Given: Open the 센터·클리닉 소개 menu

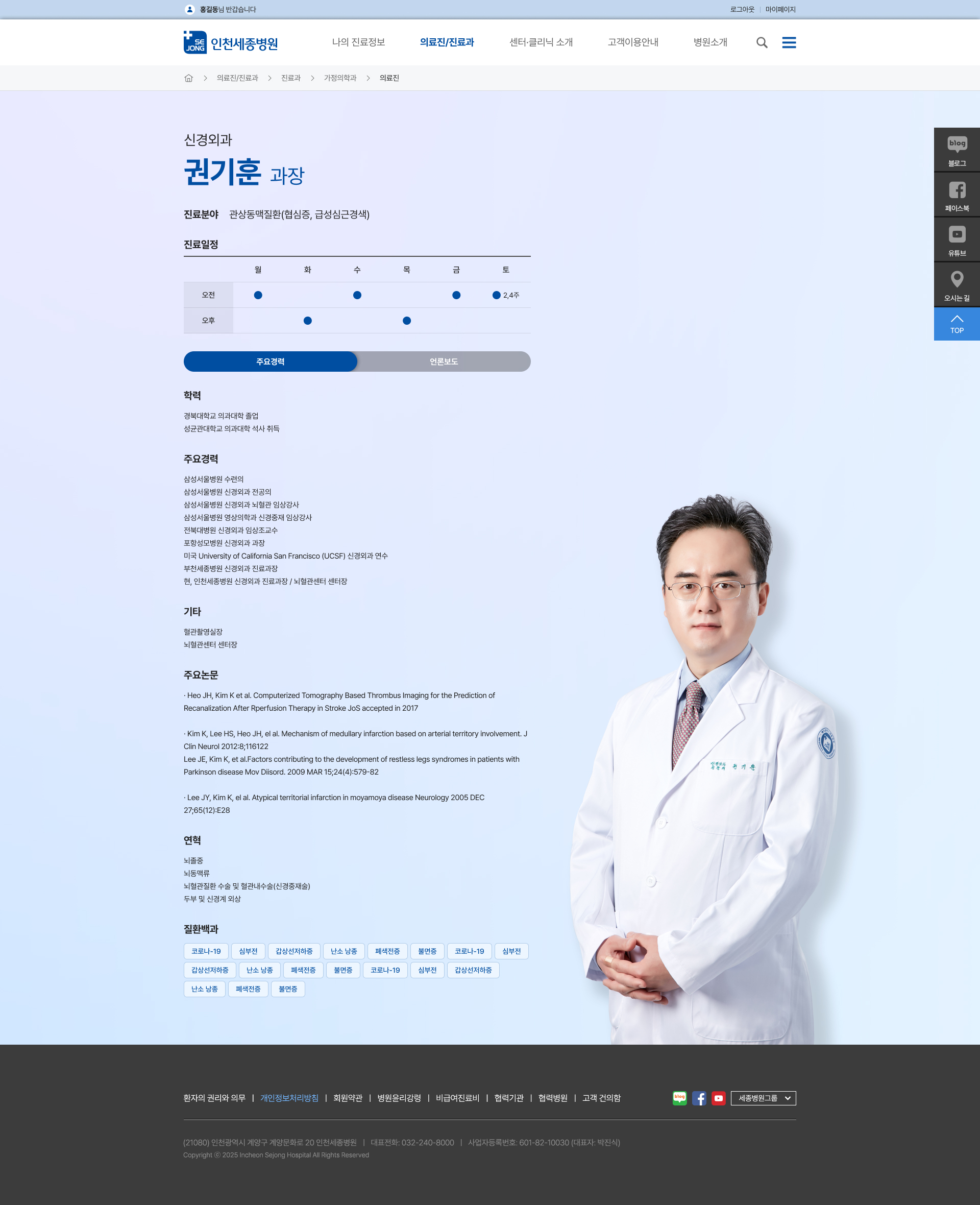Looking at the screenshot, I should (541, 42).
